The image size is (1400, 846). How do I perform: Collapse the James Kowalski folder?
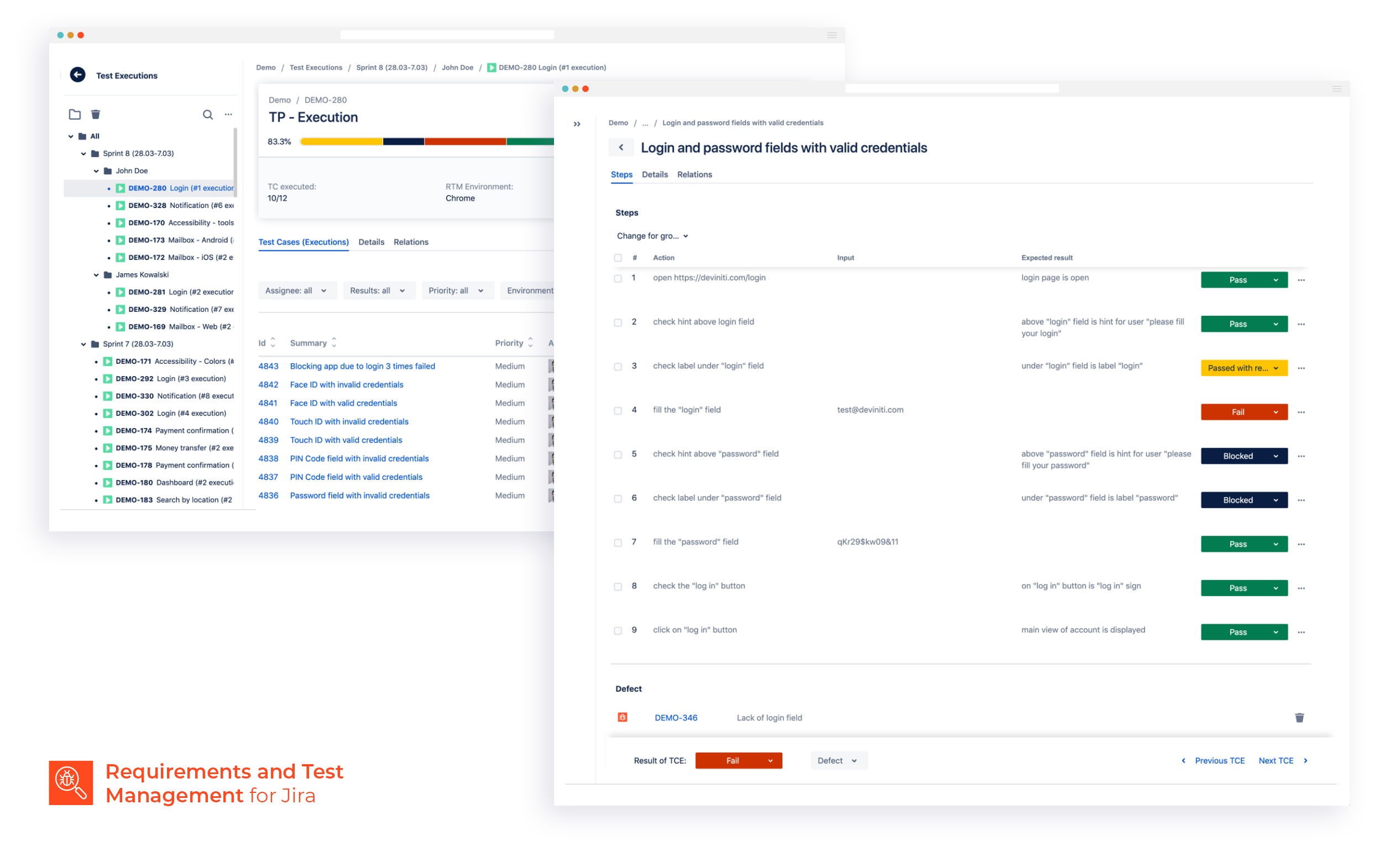tap(96, 275)
